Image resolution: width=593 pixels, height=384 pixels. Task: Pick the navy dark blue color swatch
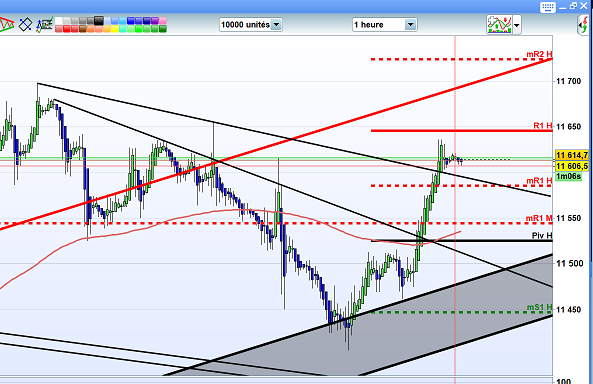point(146,20)
